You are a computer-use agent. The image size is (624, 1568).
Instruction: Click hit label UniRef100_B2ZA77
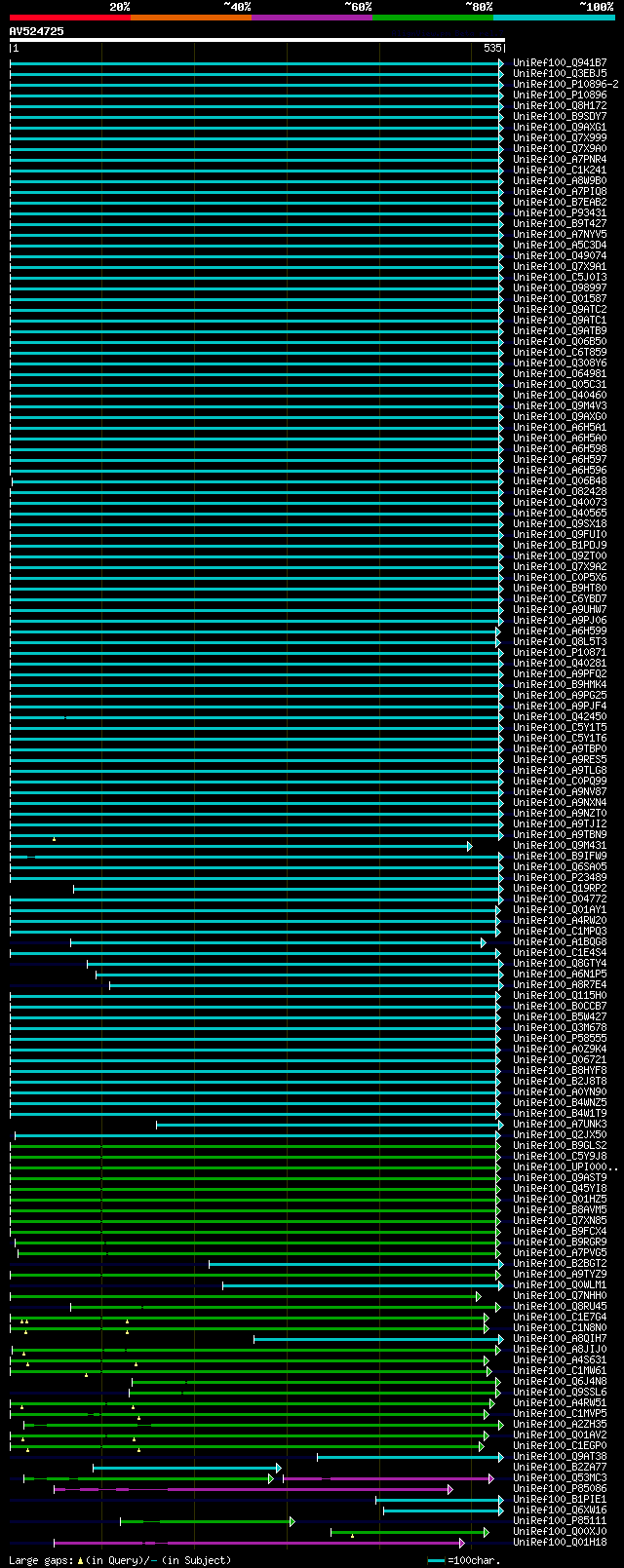560,1467
